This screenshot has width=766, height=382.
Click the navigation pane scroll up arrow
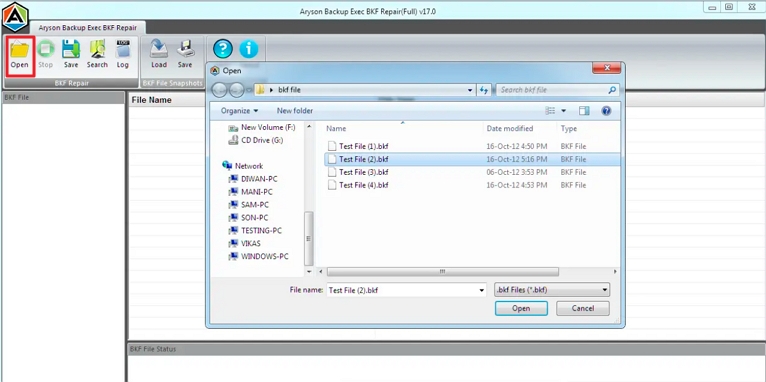[309, 127]
